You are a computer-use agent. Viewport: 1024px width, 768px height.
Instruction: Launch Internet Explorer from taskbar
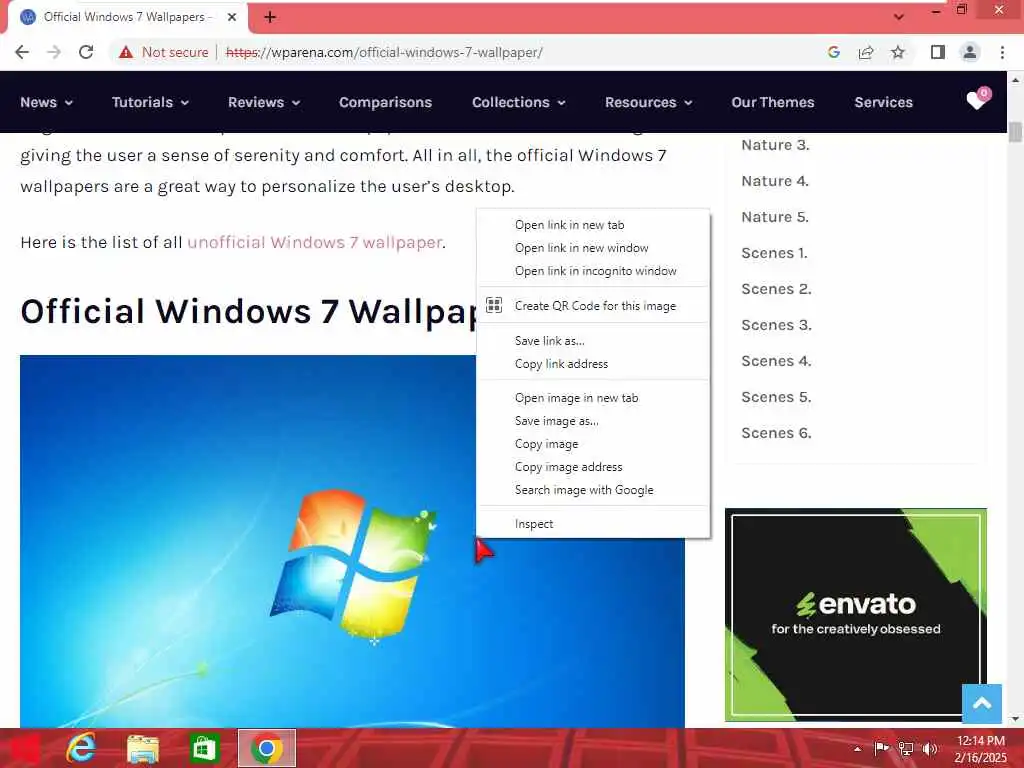click(81, 748)
